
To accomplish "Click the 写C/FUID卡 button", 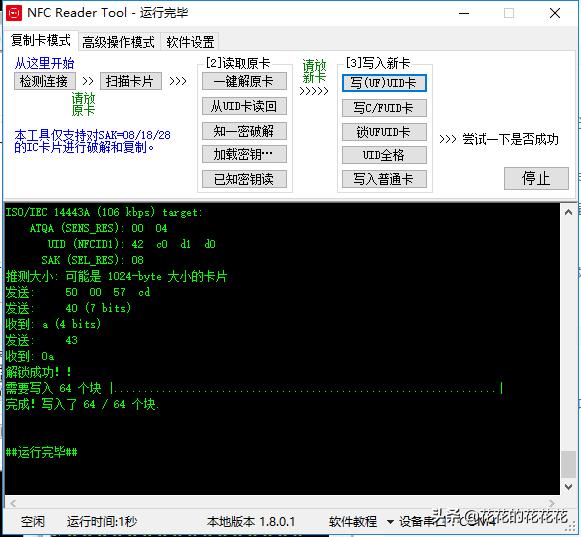I will point(384,108).
